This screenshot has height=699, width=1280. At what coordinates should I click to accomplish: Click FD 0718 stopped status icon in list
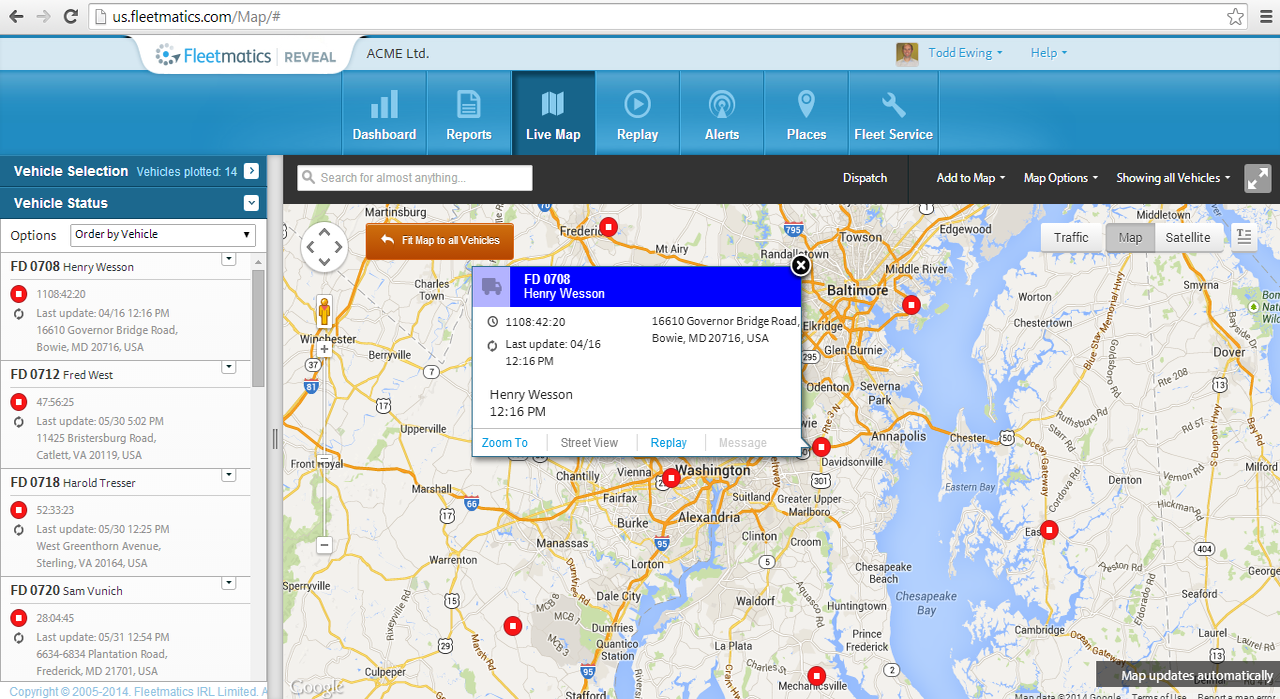(19, 510)
